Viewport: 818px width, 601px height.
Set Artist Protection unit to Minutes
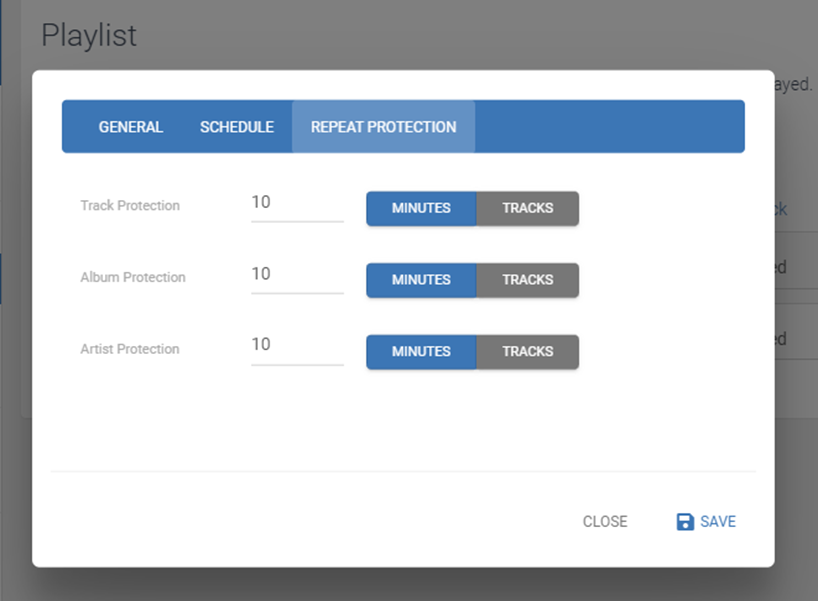421,352
